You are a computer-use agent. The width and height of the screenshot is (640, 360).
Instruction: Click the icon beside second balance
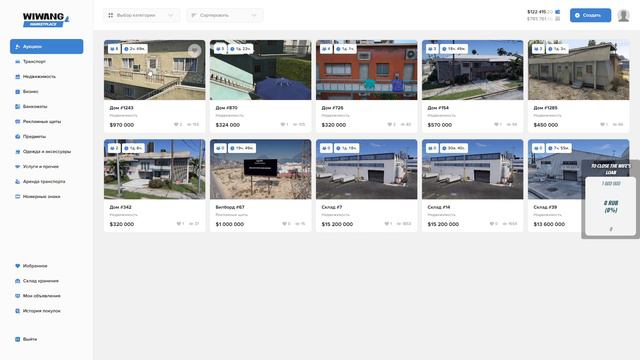558,19
